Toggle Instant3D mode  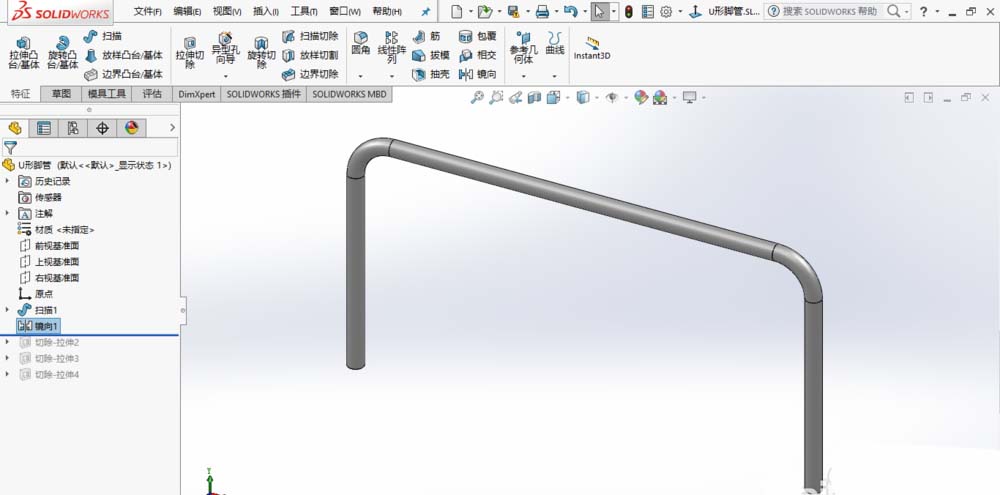tap(592, 48)
